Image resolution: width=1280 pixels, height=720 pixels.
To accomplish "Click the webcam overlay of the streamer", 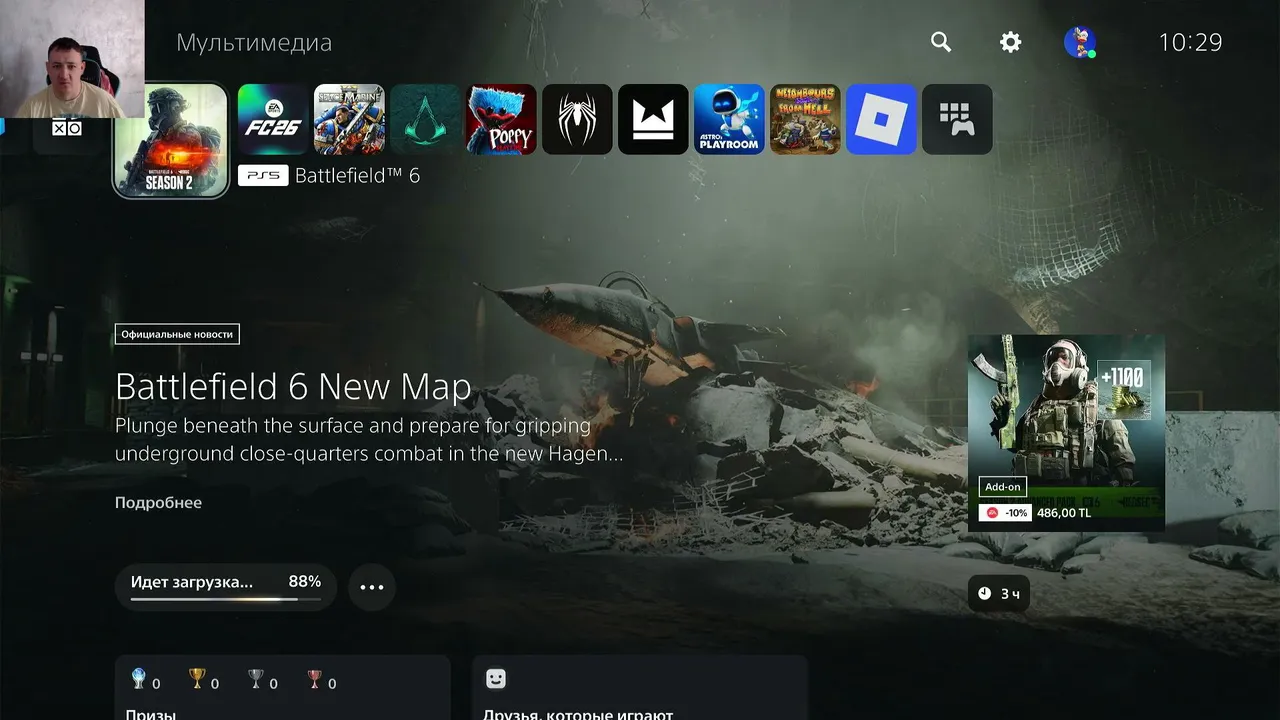I will (72, 59).
